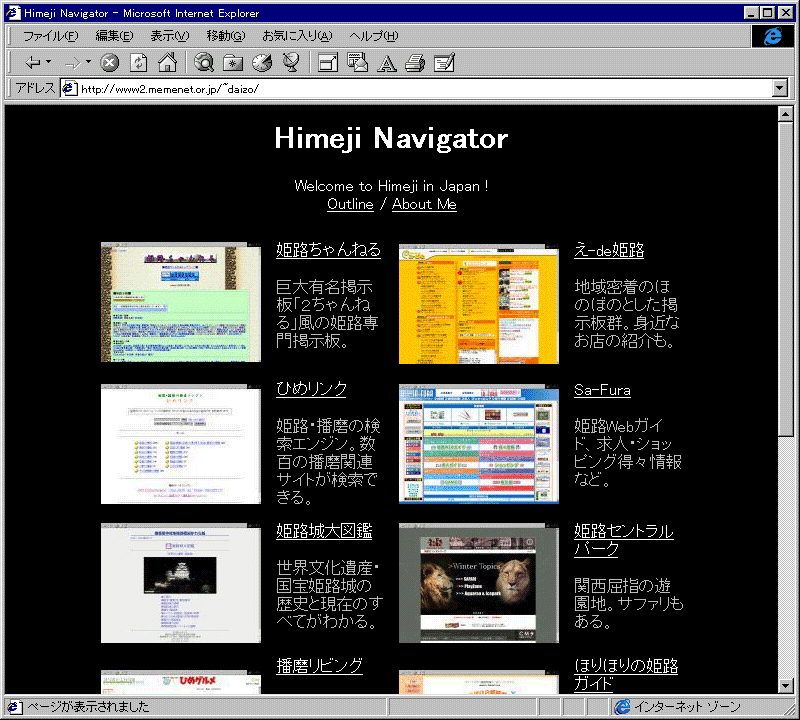Expand the address bar dropdown arrow

pos(779,88)
